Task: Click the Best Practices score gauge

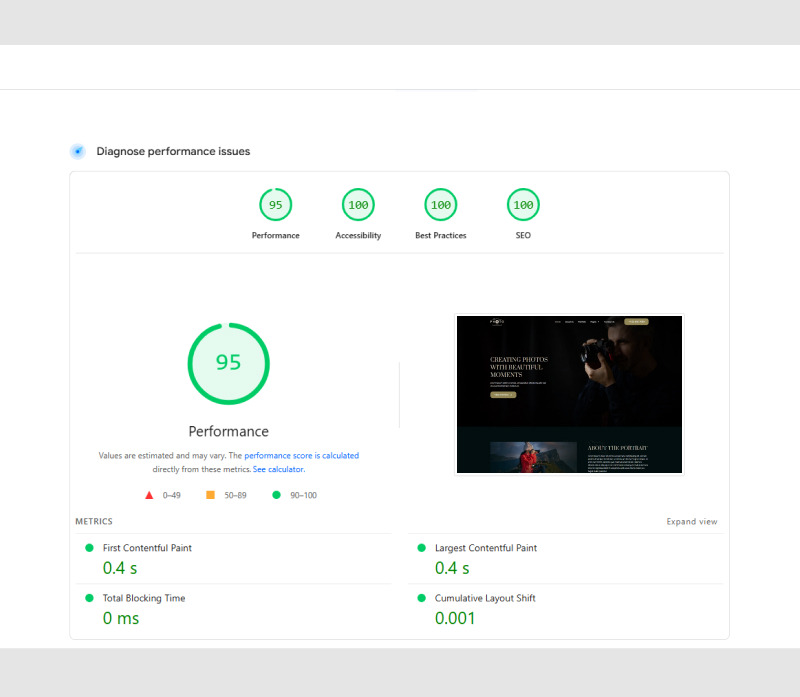Action: tap(440, 204)
